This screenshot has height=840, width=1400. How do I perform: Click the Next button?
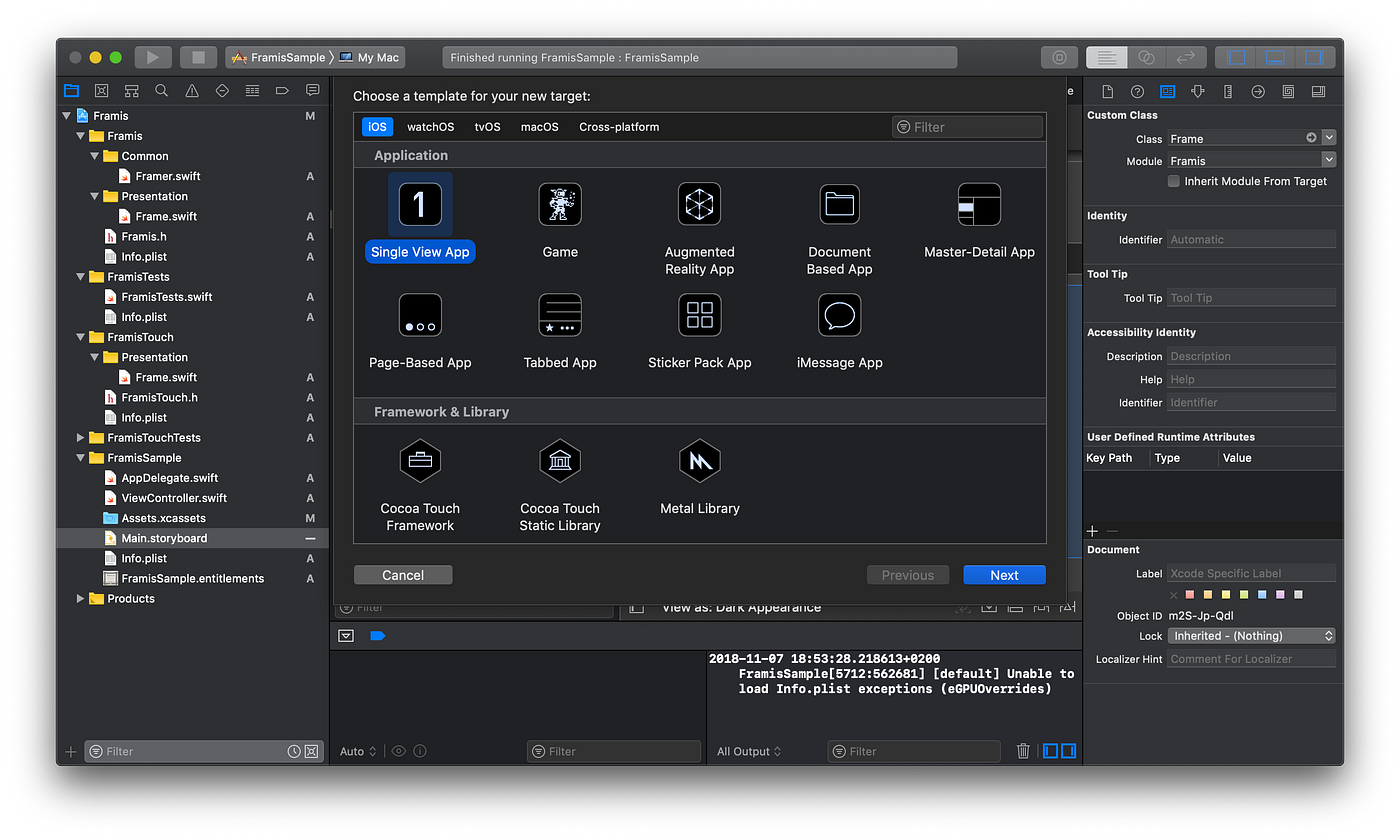tap(1004, 574)
